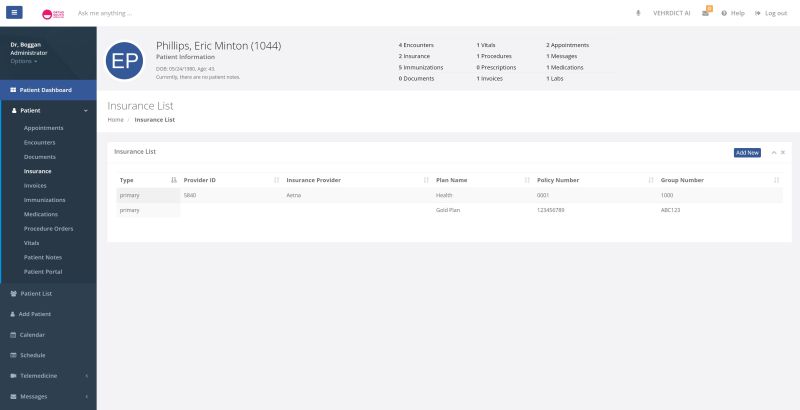Open the 1 Labs summary link

coord(555,79)
